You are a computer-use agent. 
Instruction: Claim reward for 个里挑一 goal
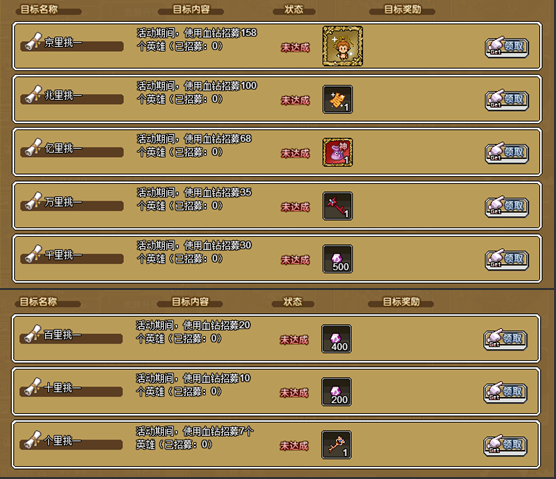(505, 445)
